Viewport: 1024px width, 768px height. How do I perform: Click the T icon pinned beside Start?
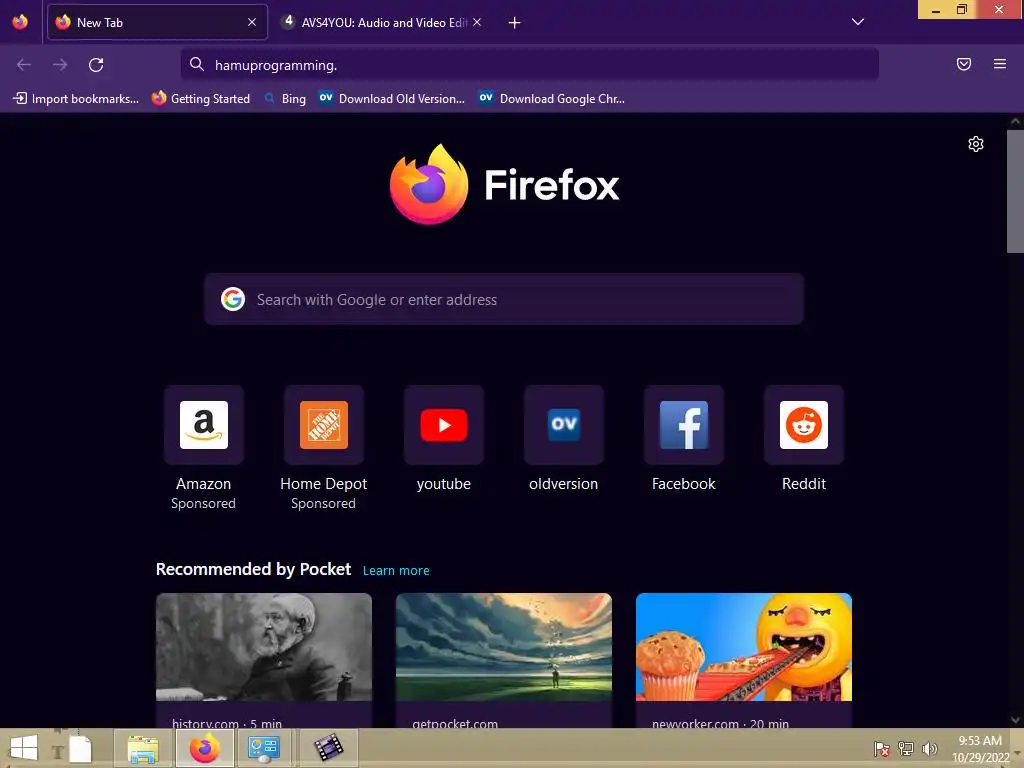pos(57,751)
